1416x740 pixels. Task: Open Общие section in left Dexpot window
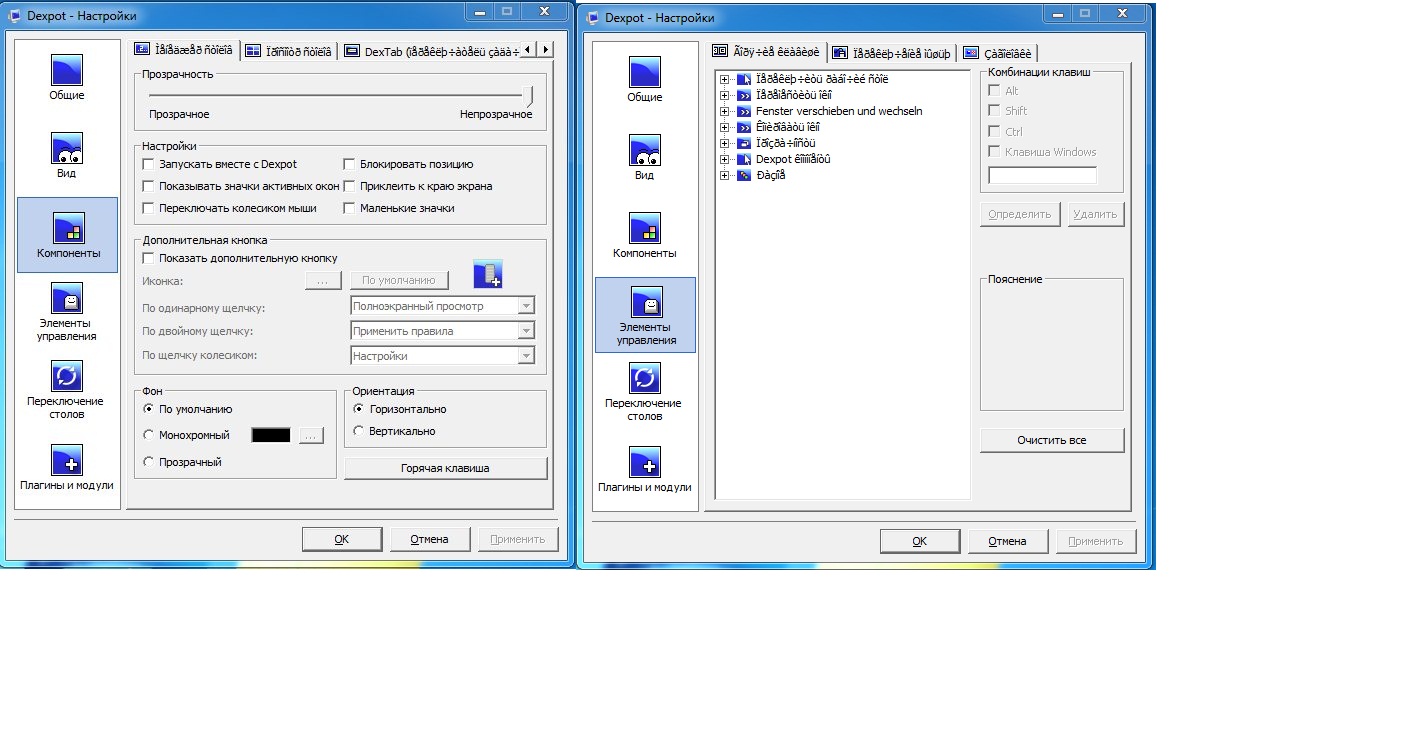(67, 78)
